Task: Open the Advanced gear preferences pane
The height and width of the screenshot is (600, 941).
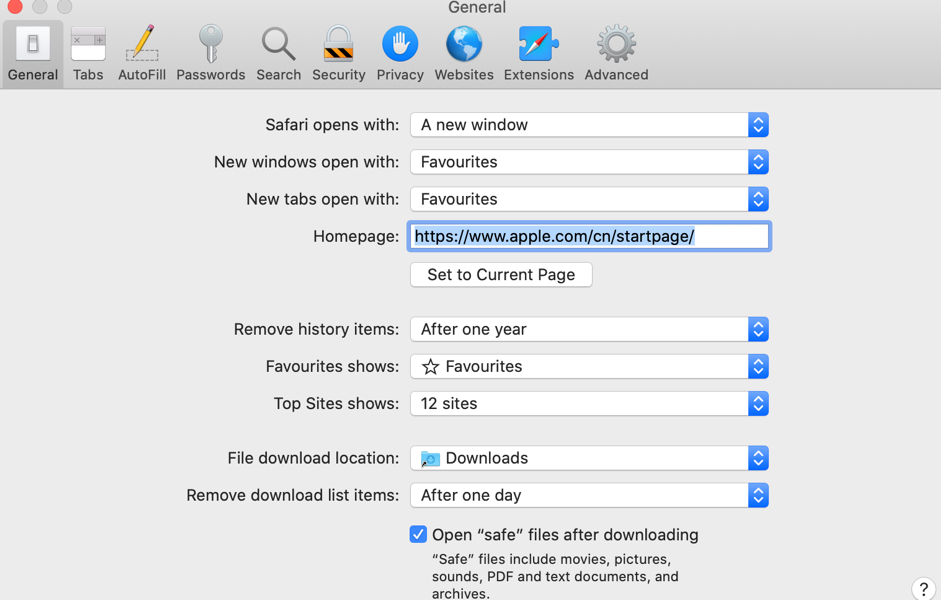Action: coord(616,54)
